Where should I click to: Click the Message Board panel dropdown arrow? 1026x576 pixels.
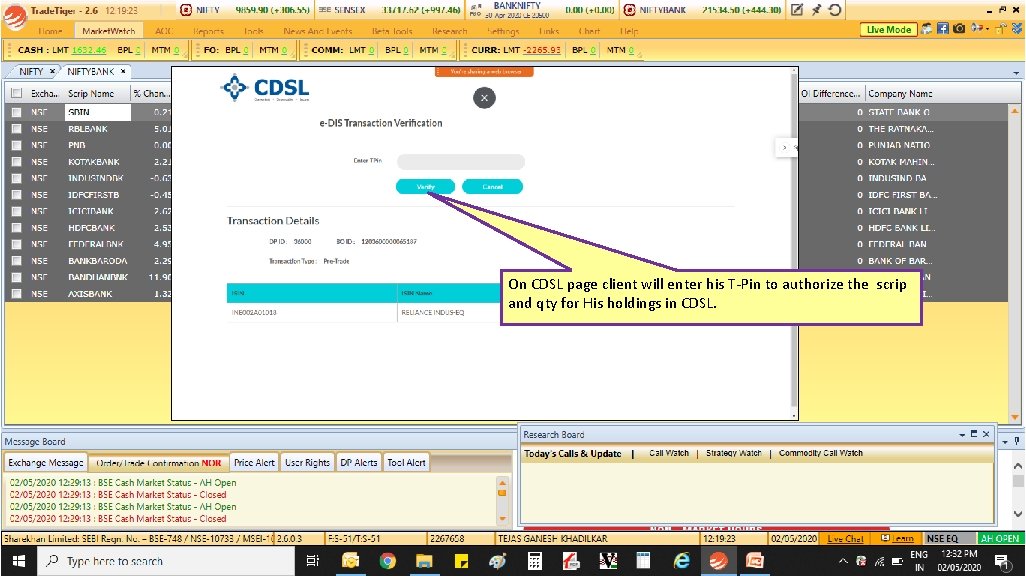pos(1005,442)
